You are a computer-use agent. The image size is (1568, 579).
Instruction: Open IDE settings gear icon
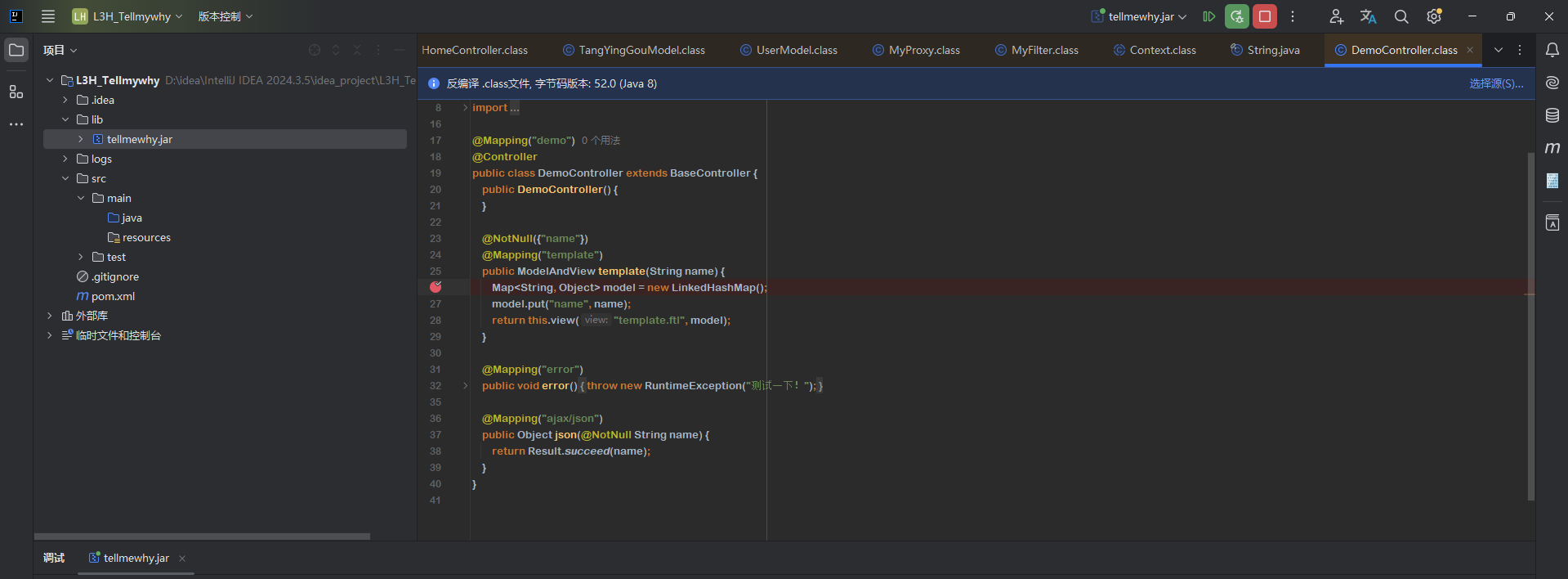tap(1433, 16)
